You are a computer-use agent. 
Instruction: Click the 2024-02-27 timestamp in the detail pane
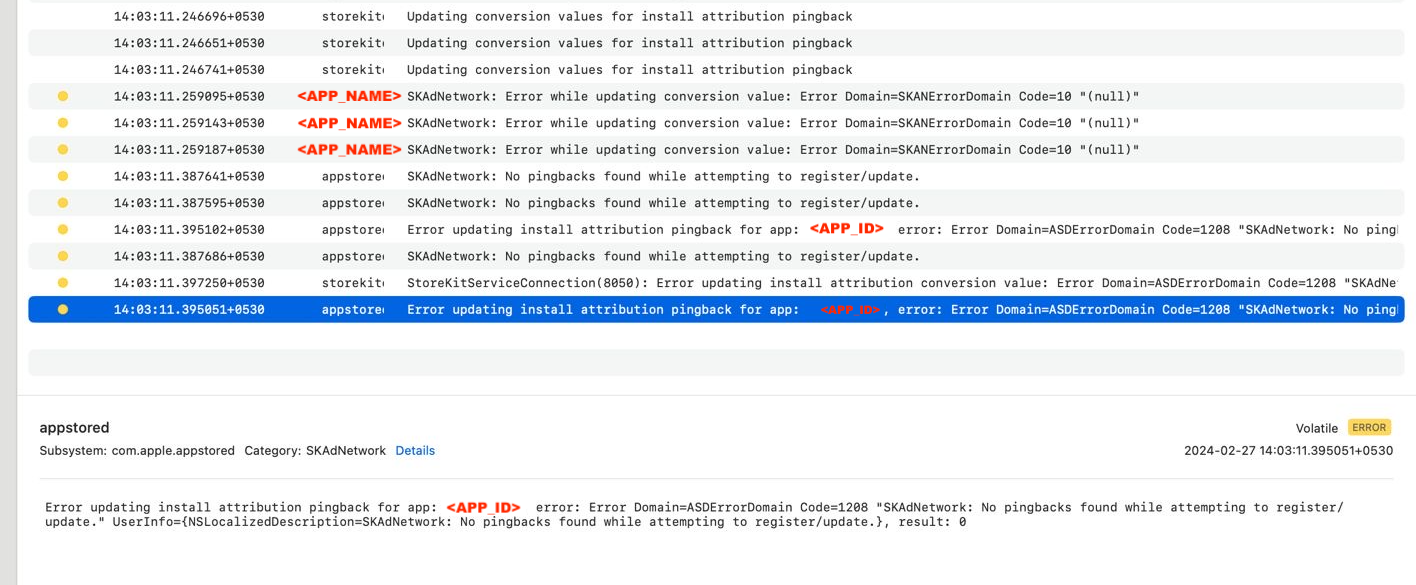[x=1288, y=451]
